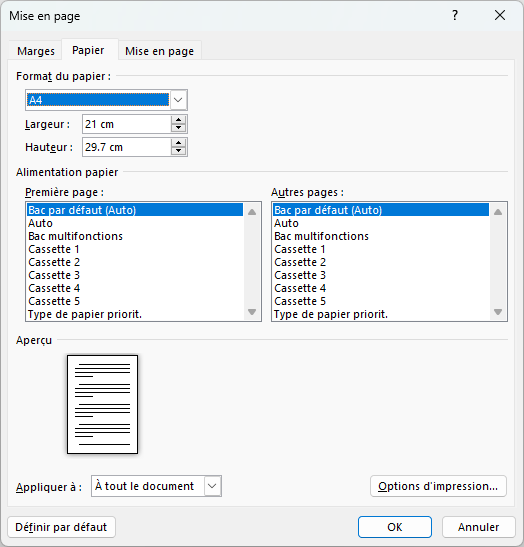Select Auto in Première page list
Viewport: 524px width, 547px height.
pyautogui.click(x=135, y=223)
